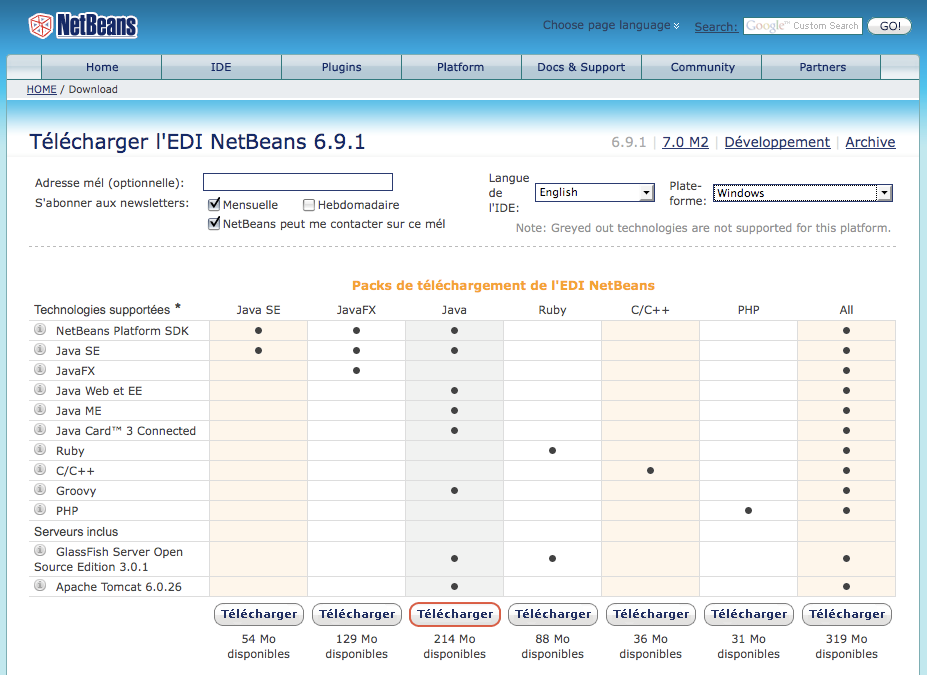Click Télécharger for the PHP pack
927x675 pixels.
[x=749, y=614]
